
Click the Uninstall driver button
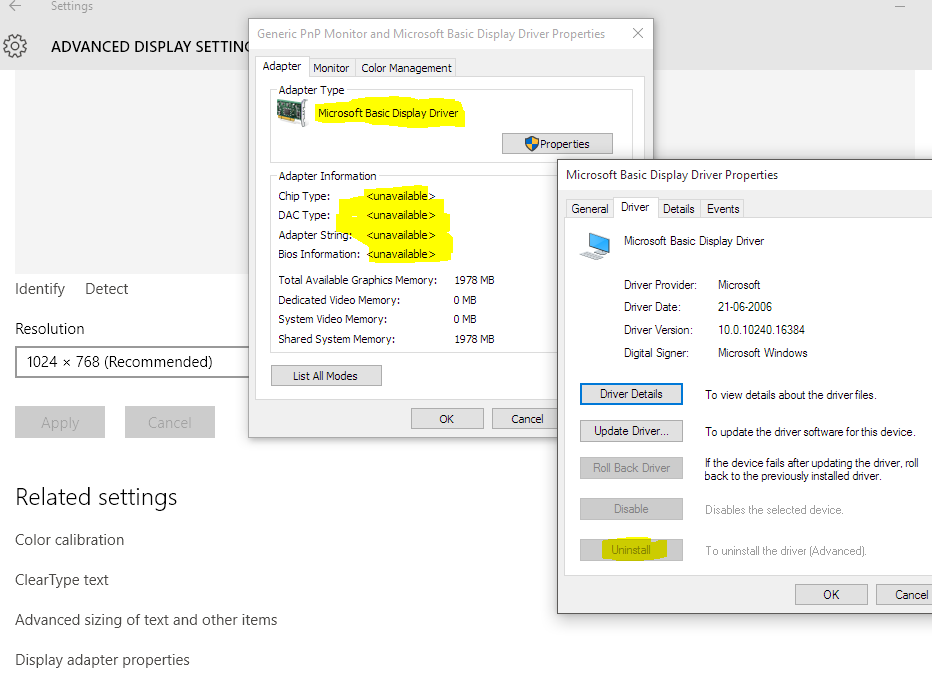(x=631, y=550)
